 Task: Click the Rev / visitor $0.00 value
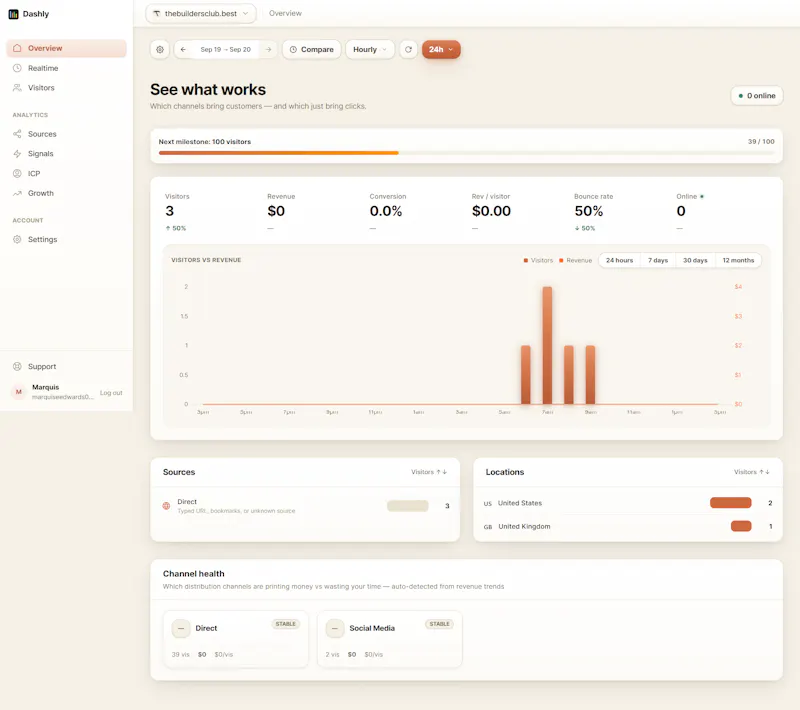491,211
